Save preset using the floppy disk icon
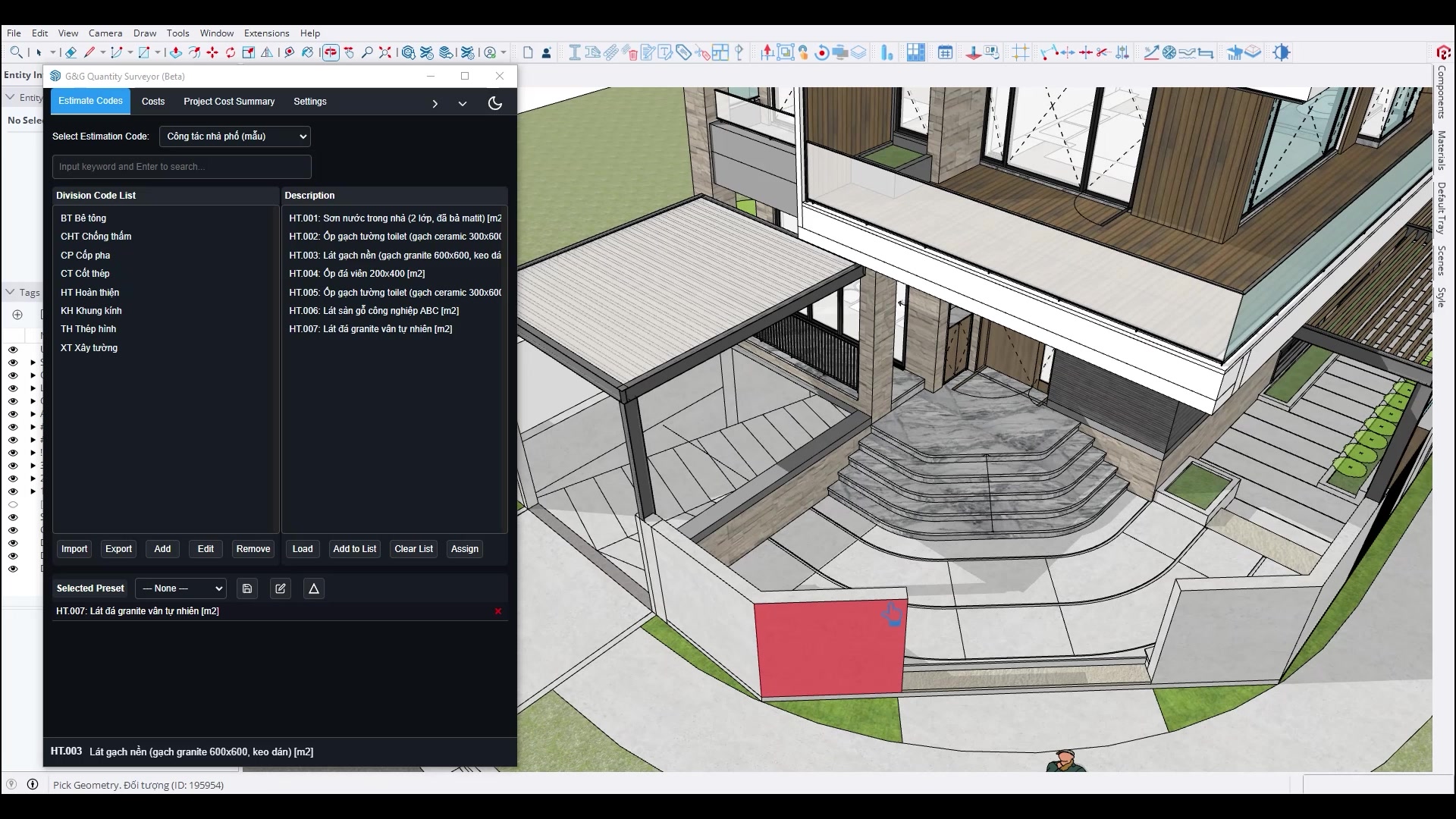Viewport: 1456px width, 819px height. [x=247, y=588]
